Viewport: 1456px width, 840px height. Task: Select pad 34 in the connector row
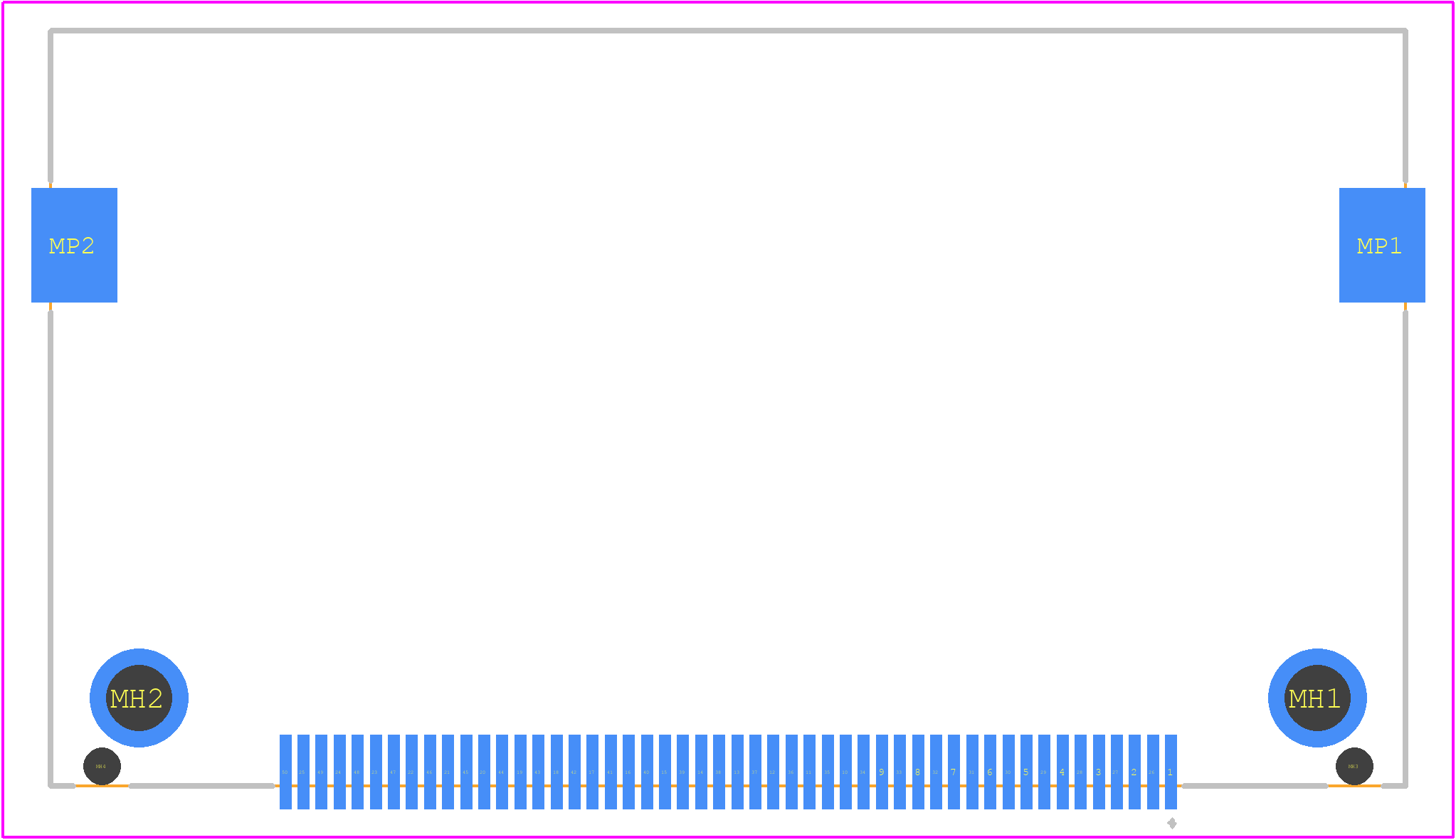[x=863, y=772]
